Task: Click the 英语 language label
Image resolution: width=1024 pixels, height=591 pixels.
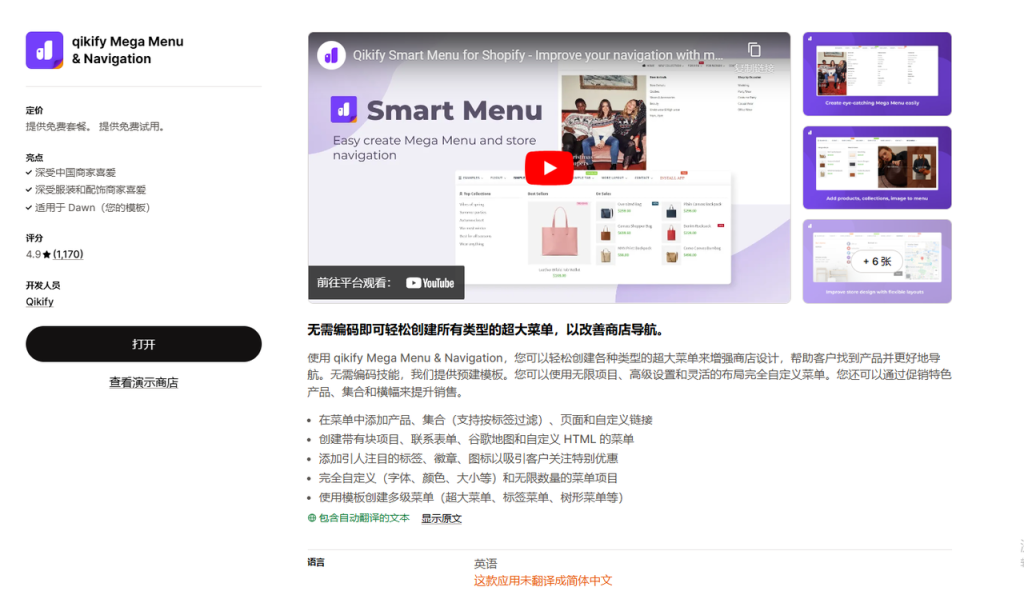Action: coord(484,563)
